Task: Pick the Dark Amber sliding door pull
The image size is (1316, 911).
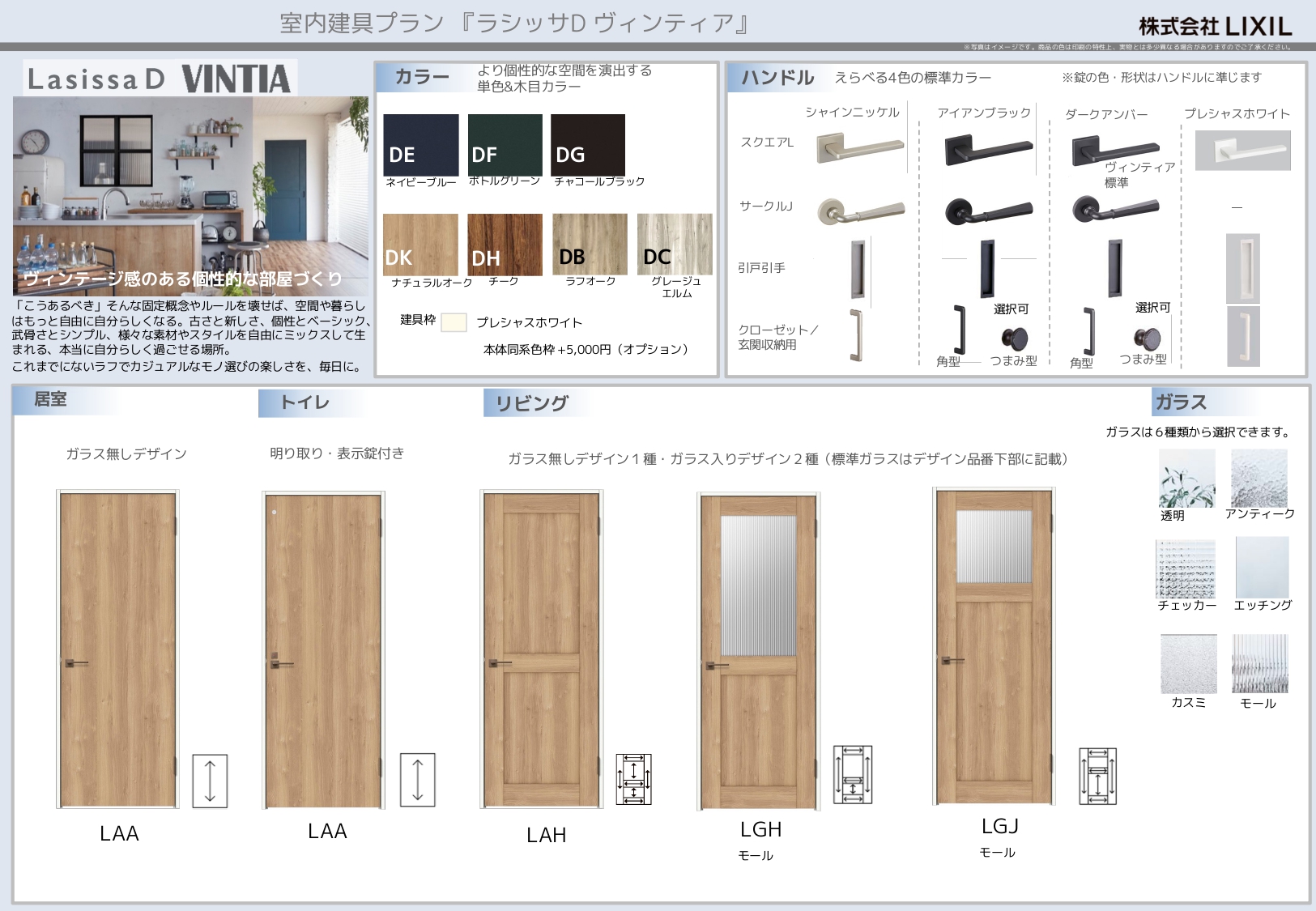Action: 1115,269
